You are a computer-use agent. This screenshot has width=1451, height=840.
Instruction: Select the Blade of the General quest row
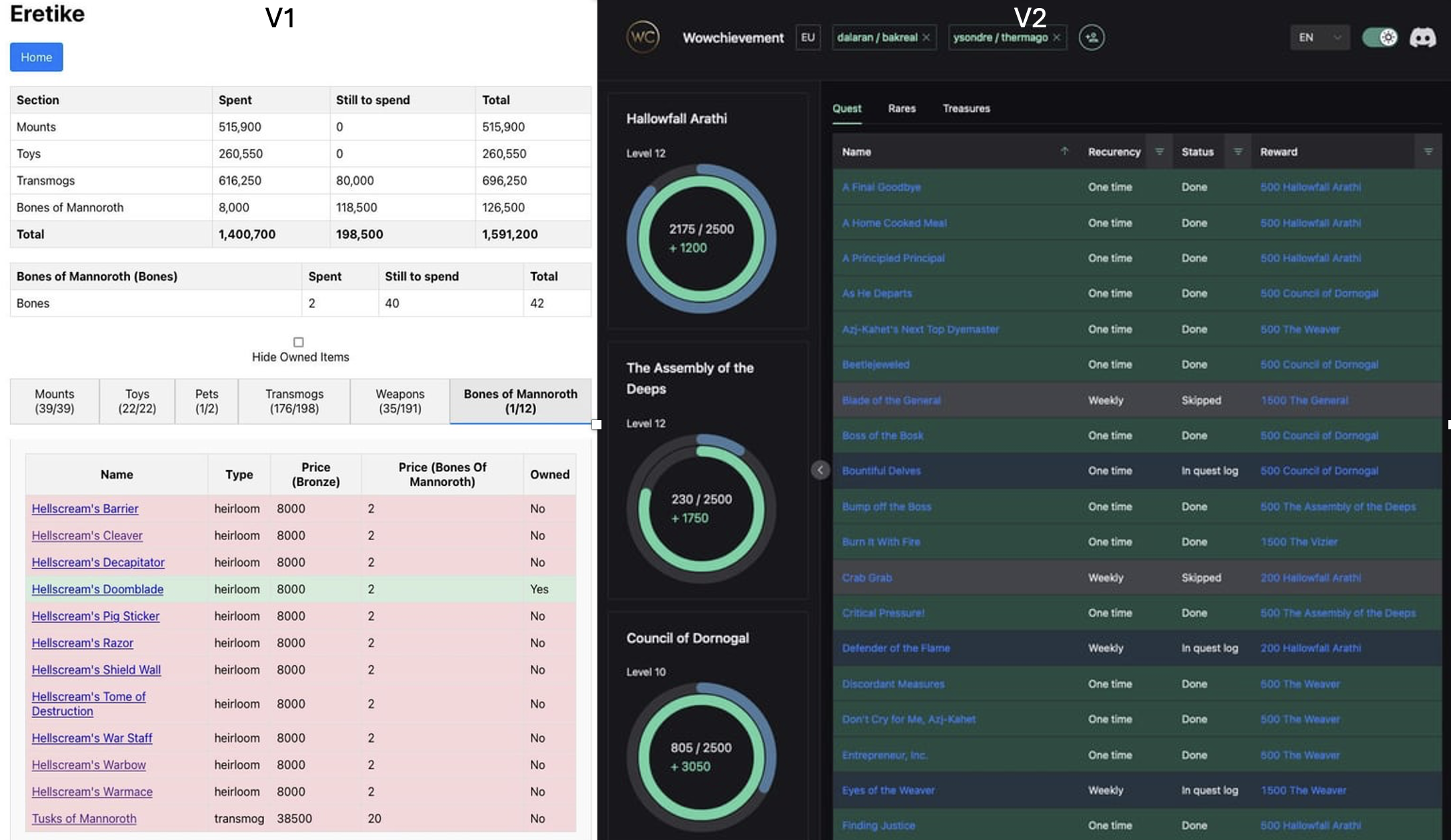point(1134,400)
